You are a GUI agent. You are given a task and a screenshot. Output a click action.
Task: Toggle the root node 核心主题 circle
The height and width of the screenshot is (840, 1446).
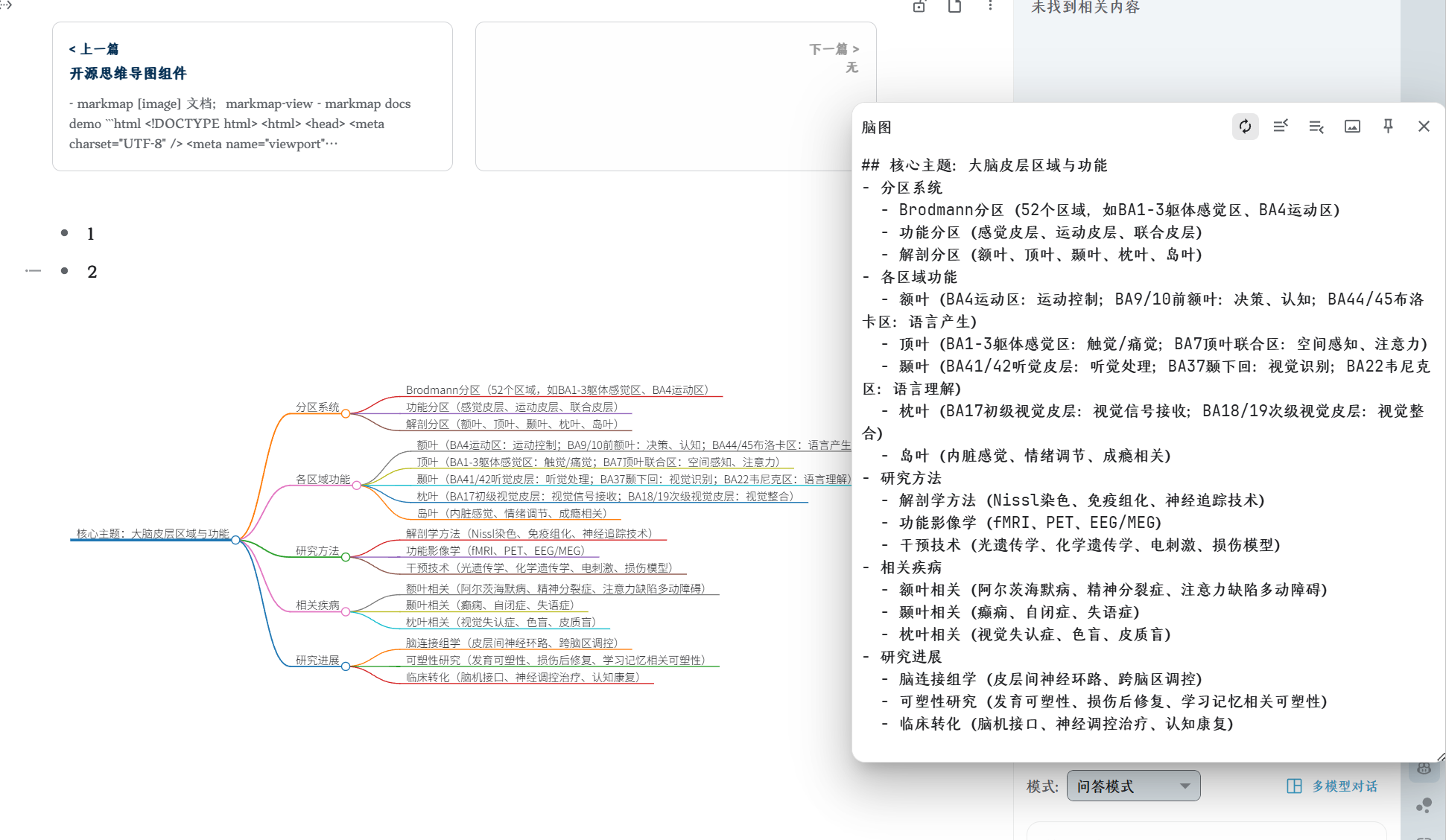(235, 540)
